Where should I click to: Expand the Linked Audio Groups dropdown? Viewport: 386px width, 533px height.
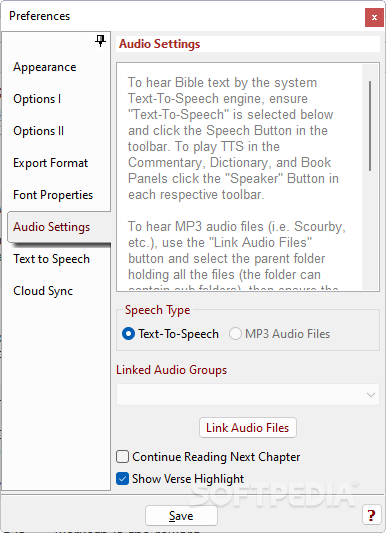coord(248,395)
